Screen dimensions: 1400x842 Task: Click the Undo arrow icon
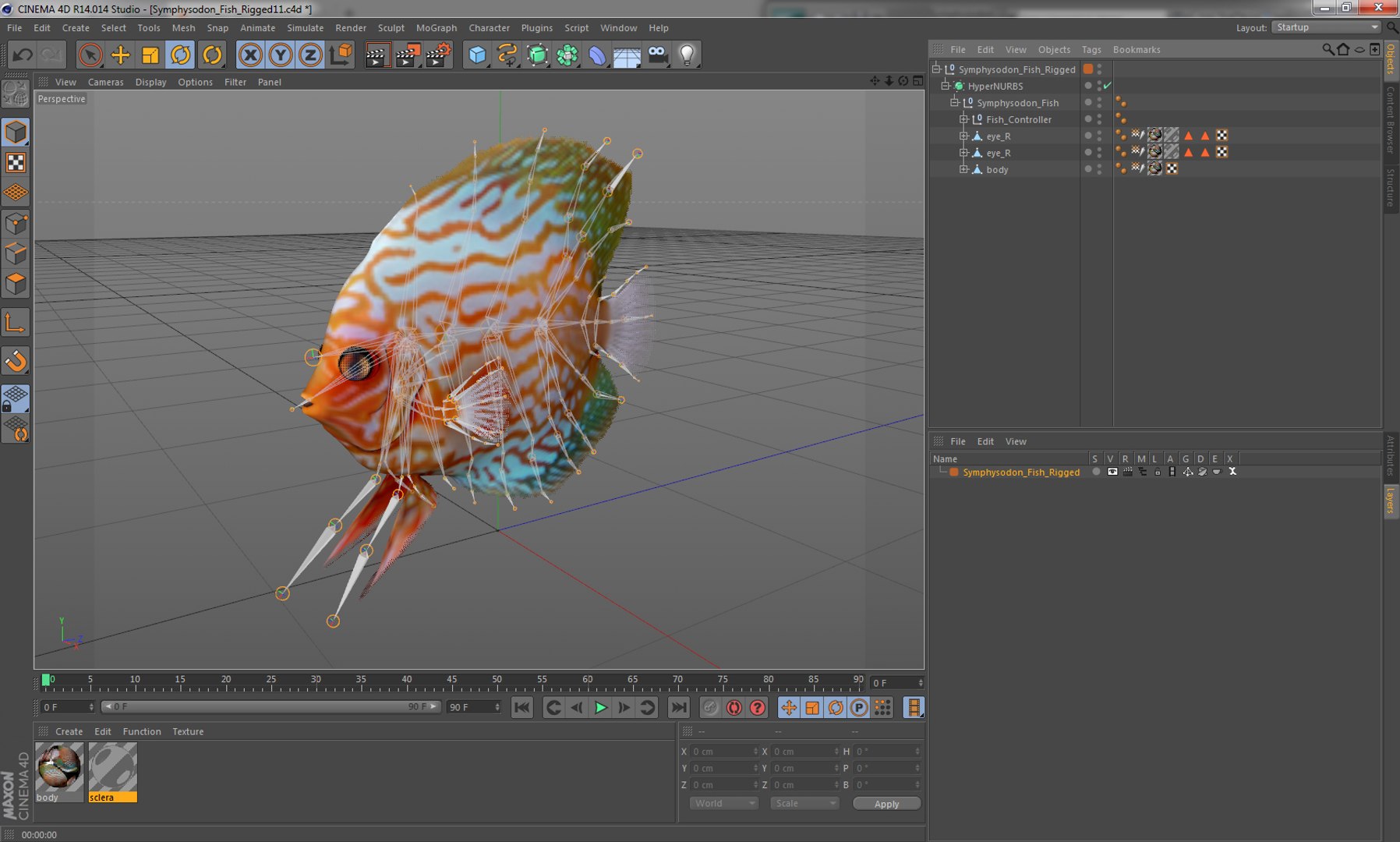pyautogui.click(x=23, y=55)
